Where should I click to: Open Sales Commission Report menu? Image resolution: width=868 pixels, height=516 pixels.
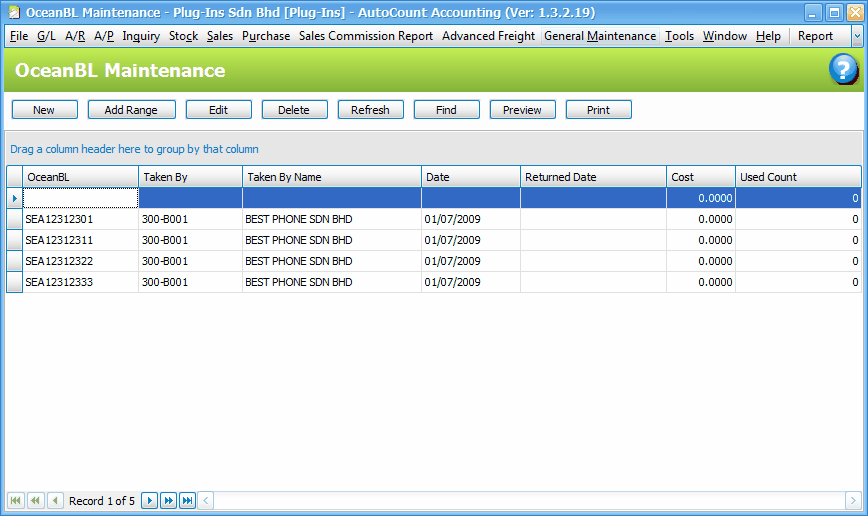click(x=366, y=36)
